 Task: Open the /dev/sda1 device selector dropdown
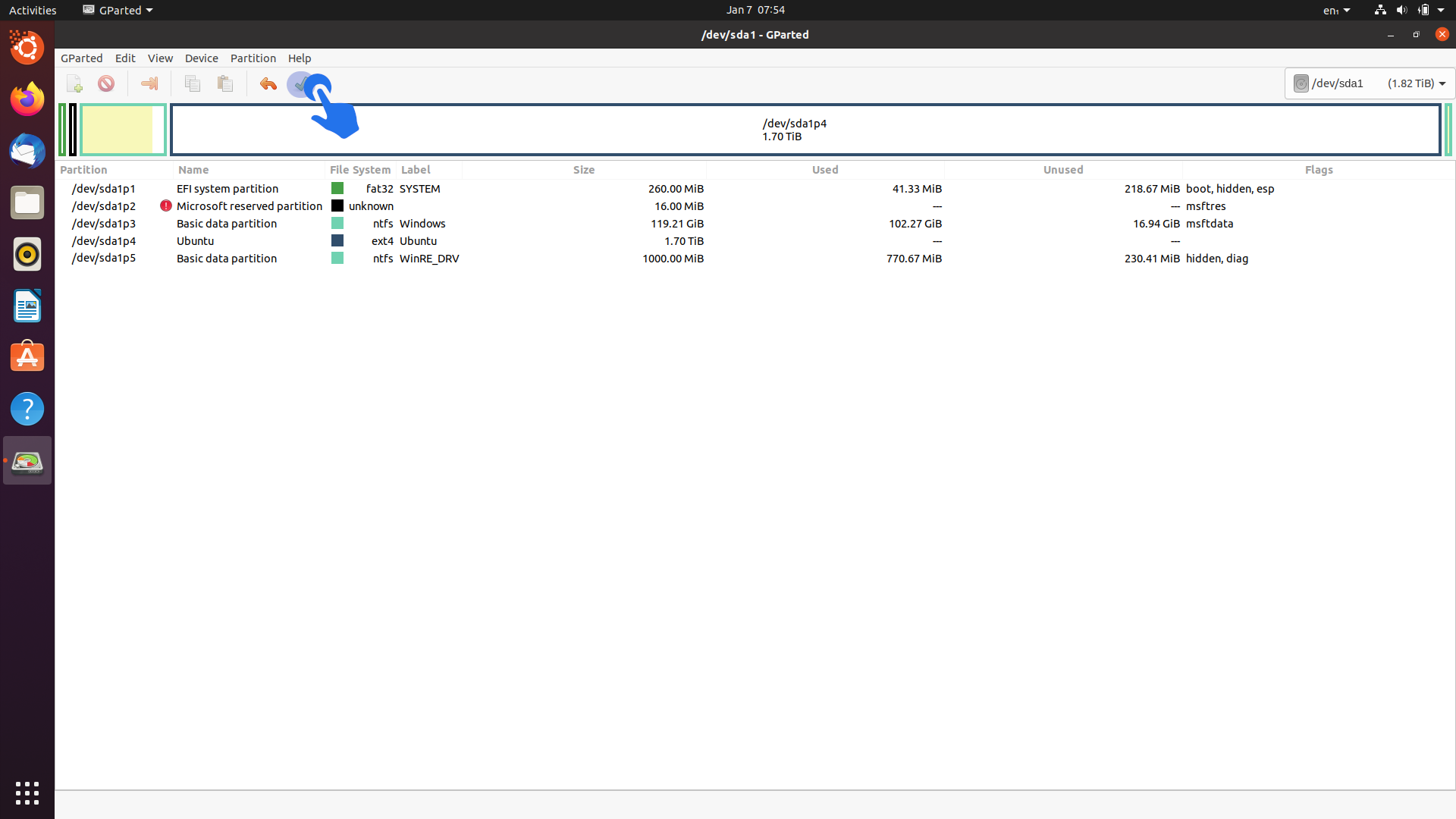(x=1370, y=83)
